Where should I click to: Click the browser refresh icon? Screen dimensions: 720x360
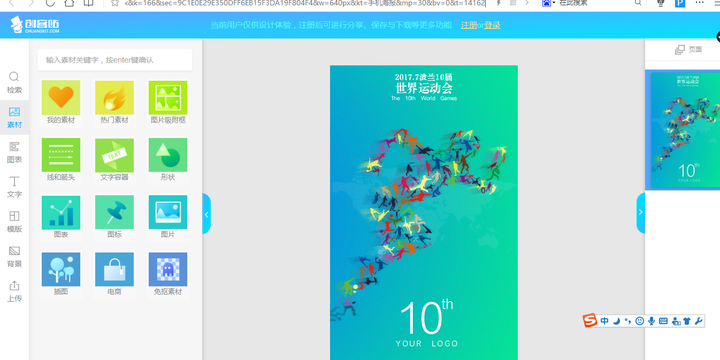coord(50,3)
